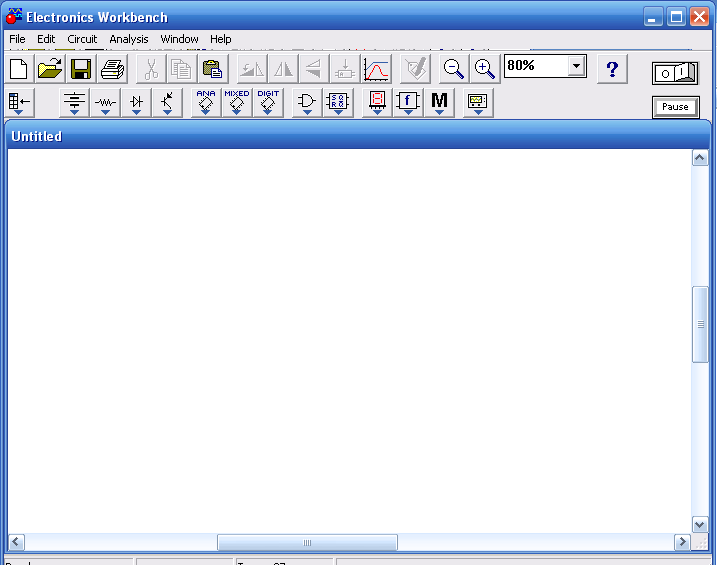Open the Circuit menu
Image resolution: width=717 pixels, height=565 pixels.
pos(82,39)
